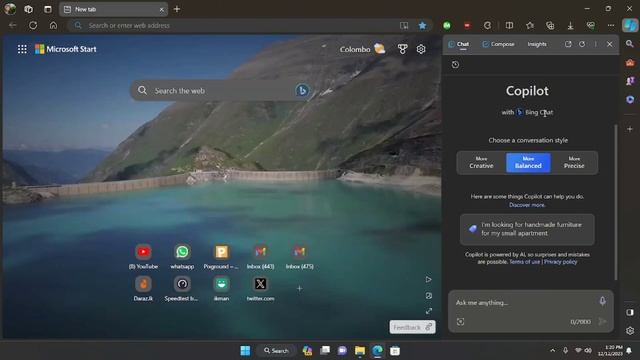This screenshot has width=640, height=360.
Task: Open Copilot chat history icon
Action: pos(456,64)
